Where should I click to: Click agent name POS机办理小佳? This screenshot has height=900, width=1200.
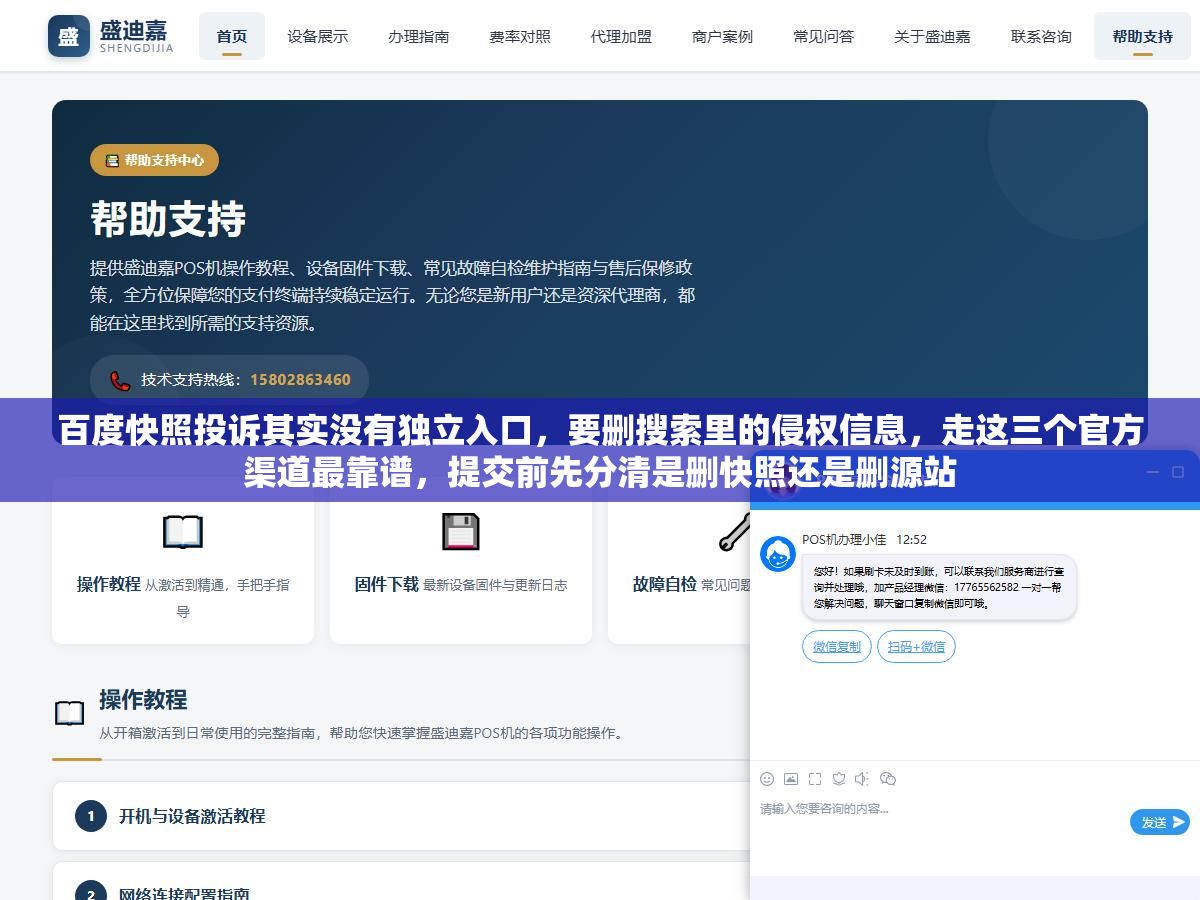[844, 539]
